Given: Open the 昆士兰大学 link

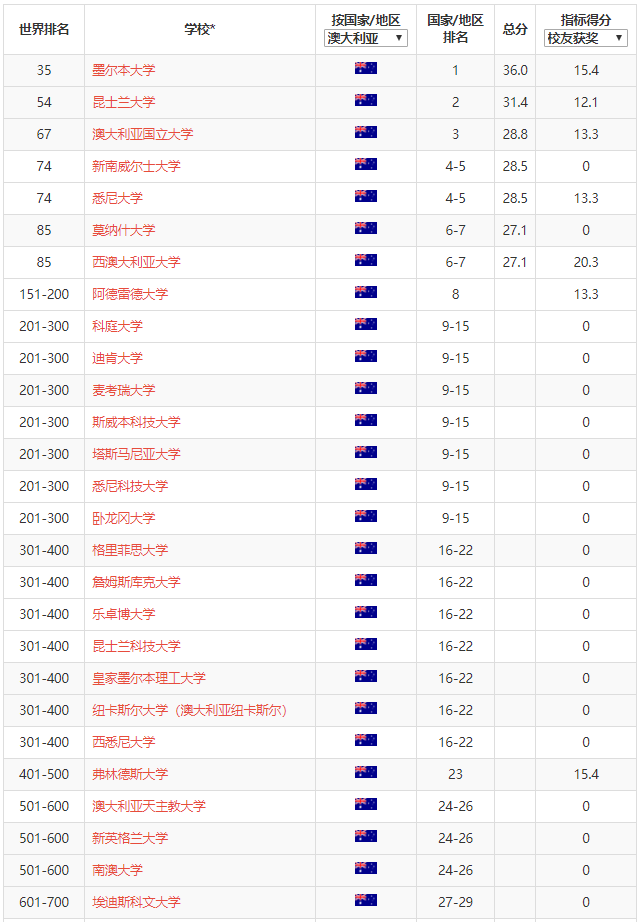Looking at the screenshot, I should click(124, 102).
